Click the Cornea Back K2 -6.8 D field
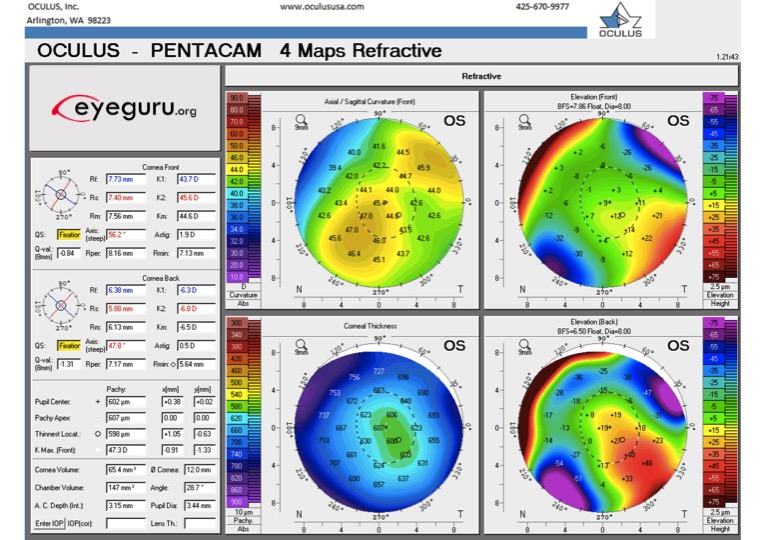This screenshot has width=766, height=540. 196,309
